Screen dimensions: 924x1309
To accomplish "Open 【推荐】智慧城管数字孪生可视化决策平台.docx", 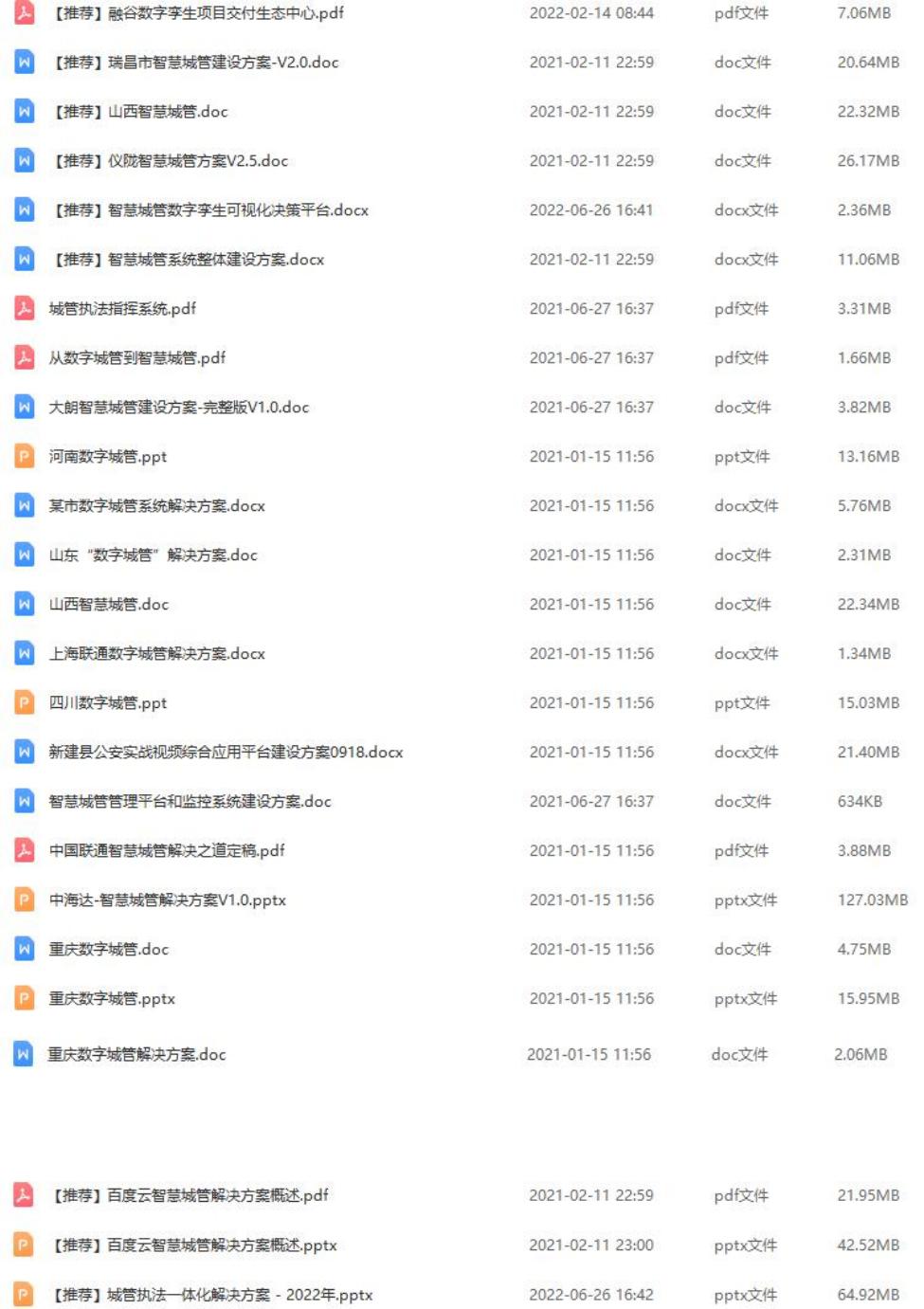I will click(208, 210).
